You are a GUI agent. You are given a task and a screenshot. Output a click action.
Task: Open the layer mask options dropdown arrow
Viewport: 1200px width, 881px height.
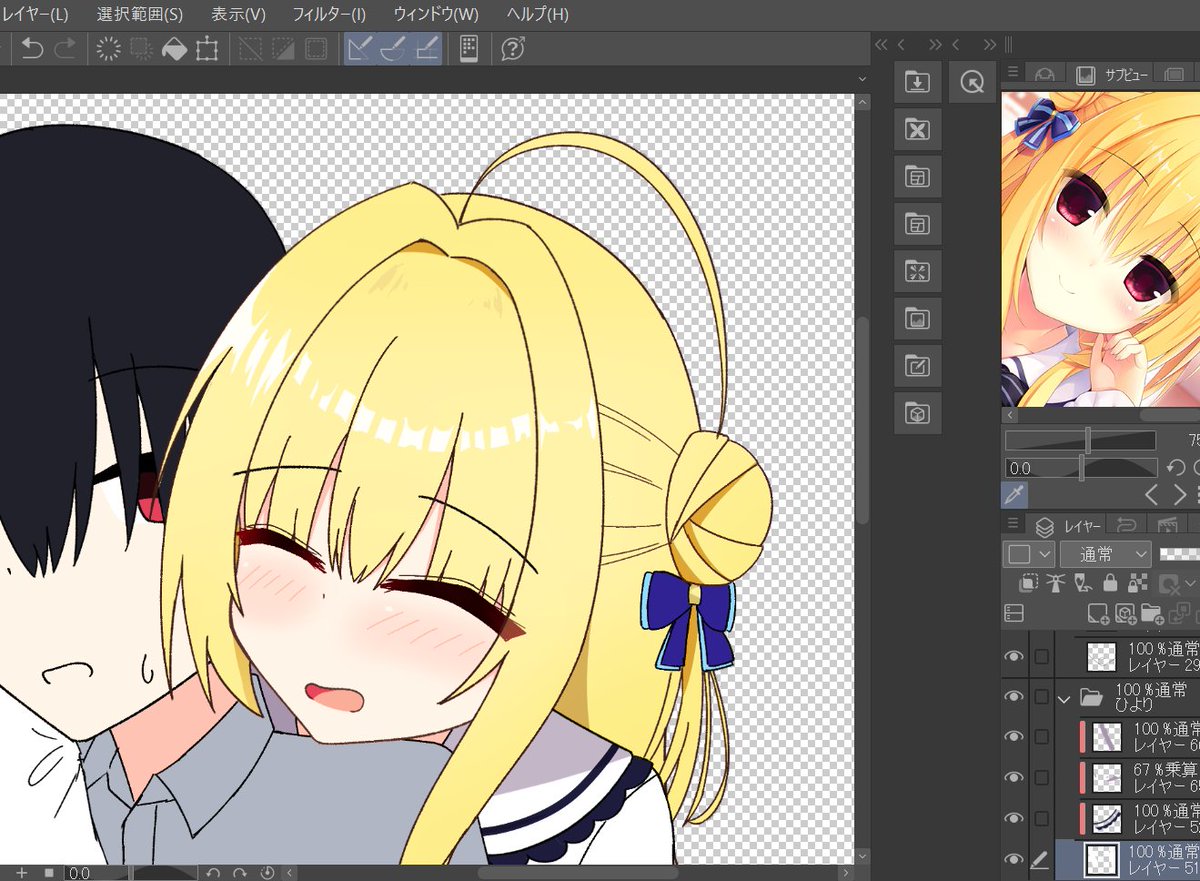(1190, 584)
